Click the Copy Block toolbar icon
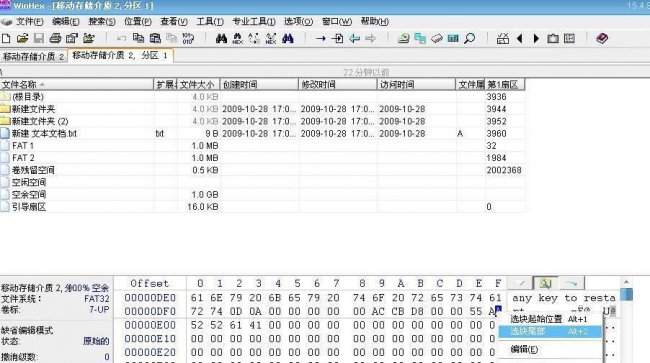Screen dimensions: 650x363 click(x=138, y=39)
